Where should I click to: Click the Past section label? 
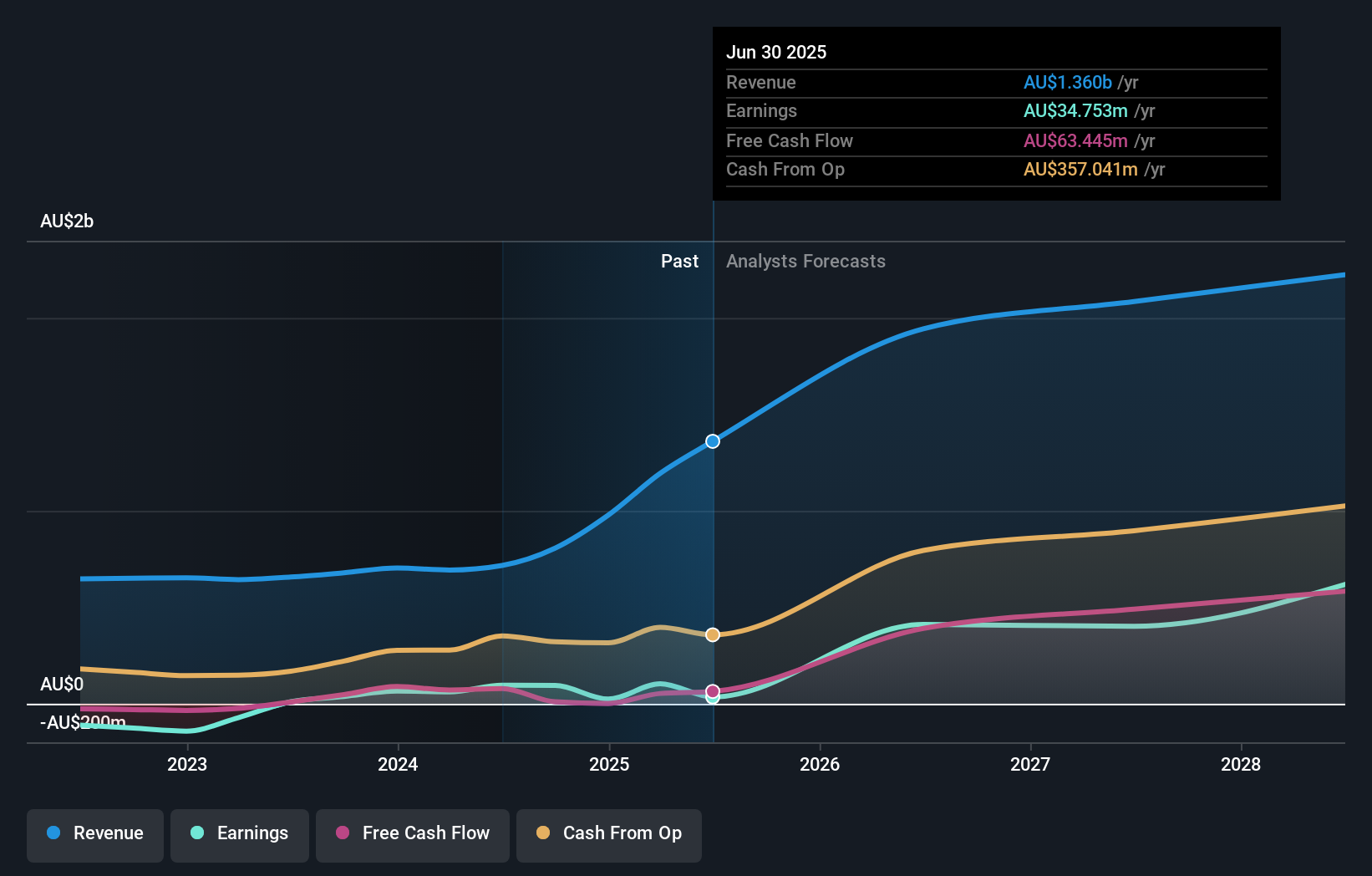(x=679, y=261)
